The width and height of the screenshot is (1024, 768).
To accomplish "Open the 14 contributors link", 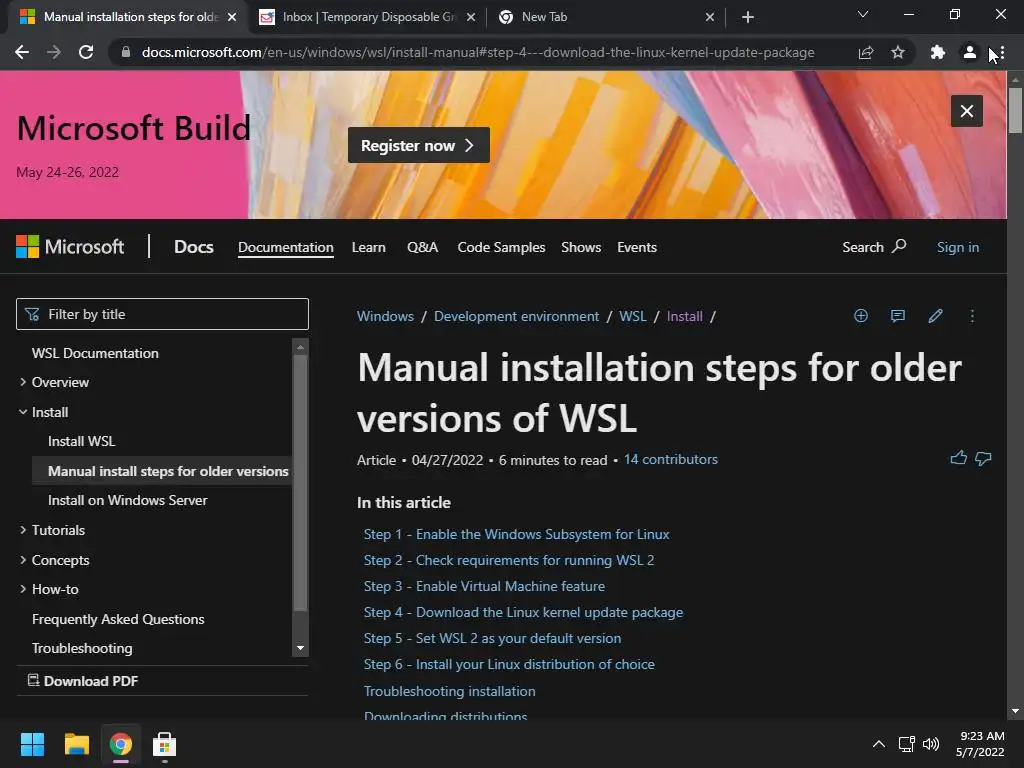I will (x=671, y=459).
